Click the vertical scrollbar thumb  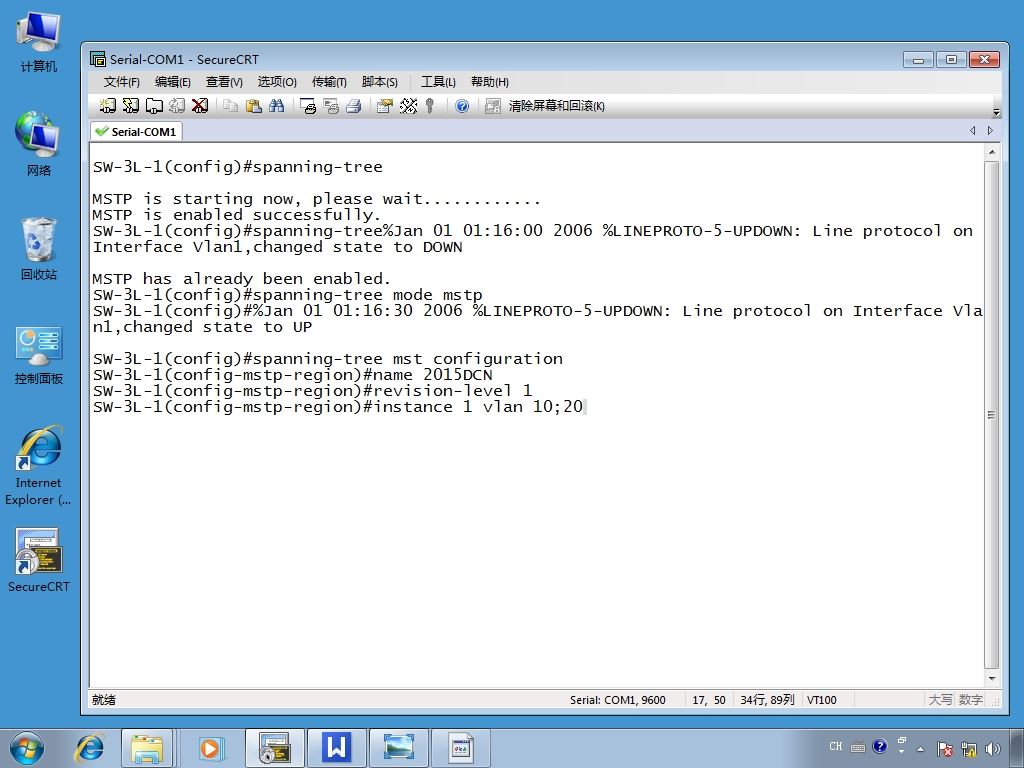[991, 415]
